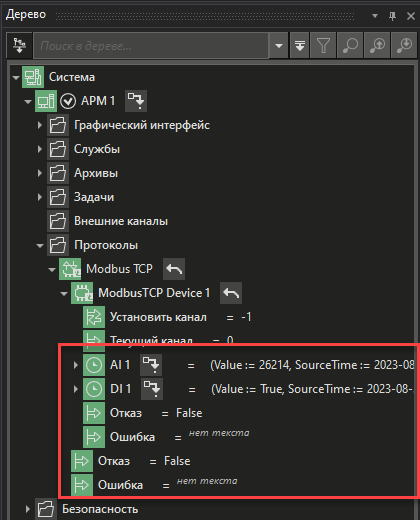Collapse the Система node
Viewport: 420px width, 520px height.
[x=16, y=77]
